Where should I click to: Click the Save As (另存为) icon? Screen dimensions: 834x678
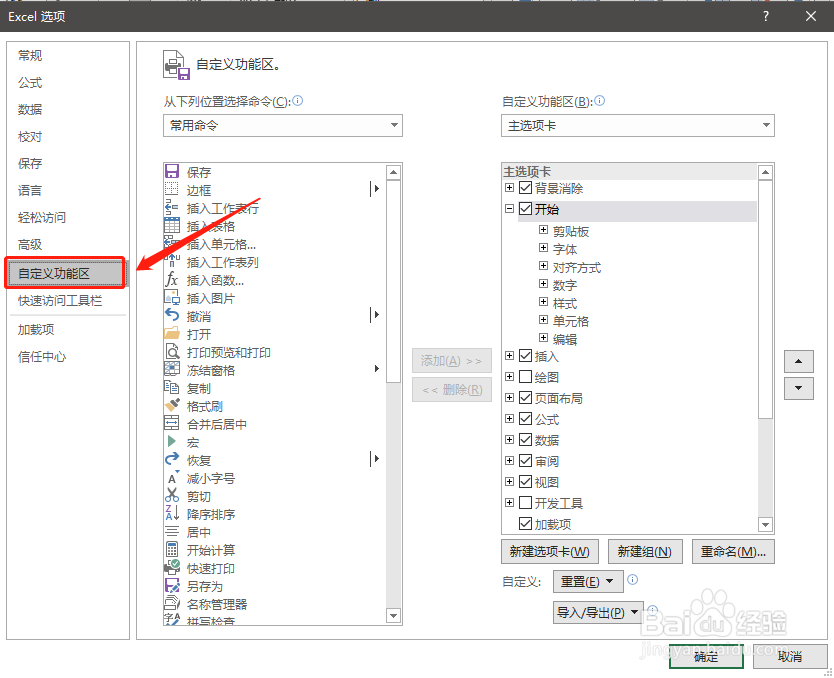172,585
